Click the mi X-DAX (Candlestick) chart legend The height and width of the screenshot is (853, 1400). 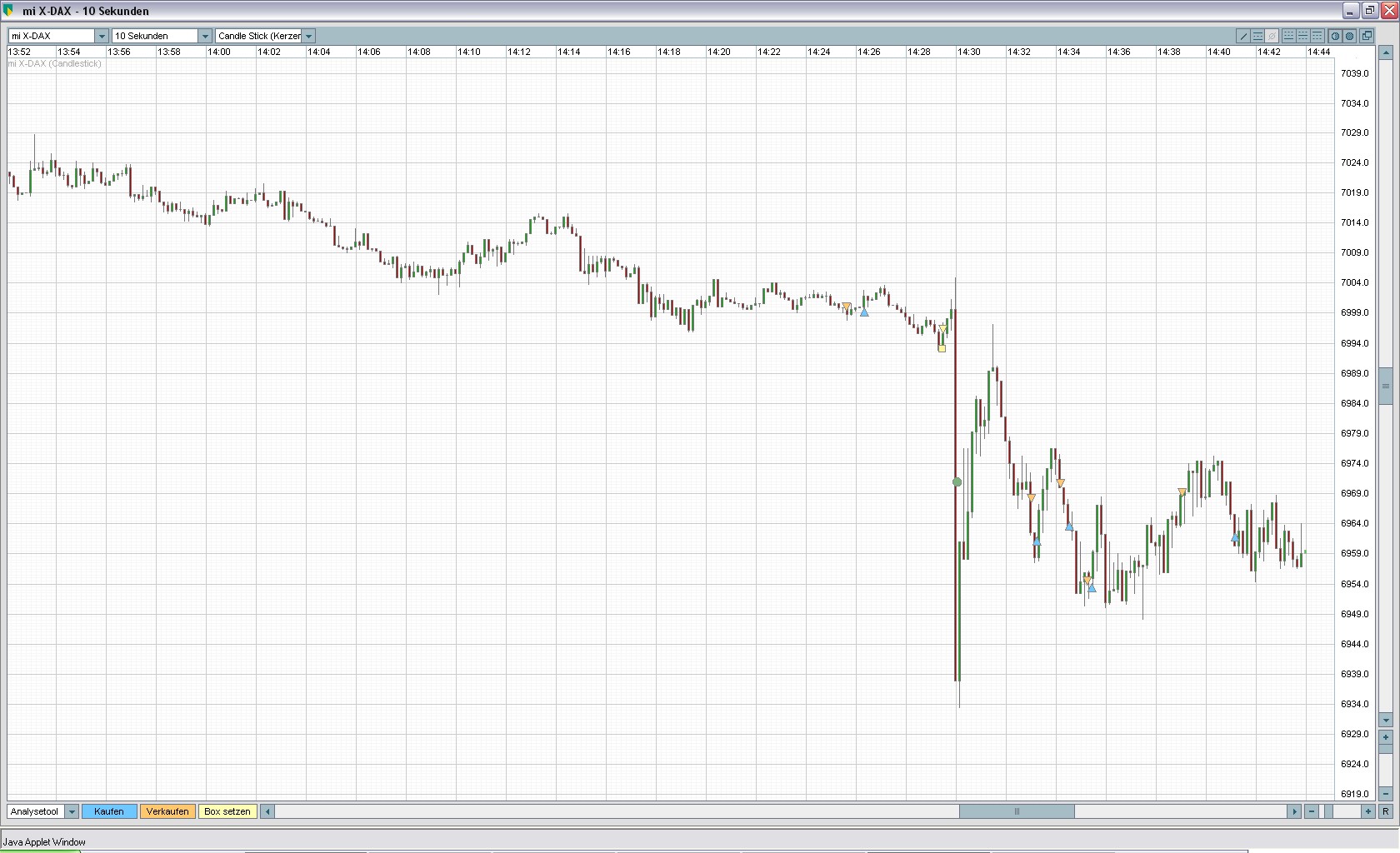pyautogui.click(x=55, y=63)
